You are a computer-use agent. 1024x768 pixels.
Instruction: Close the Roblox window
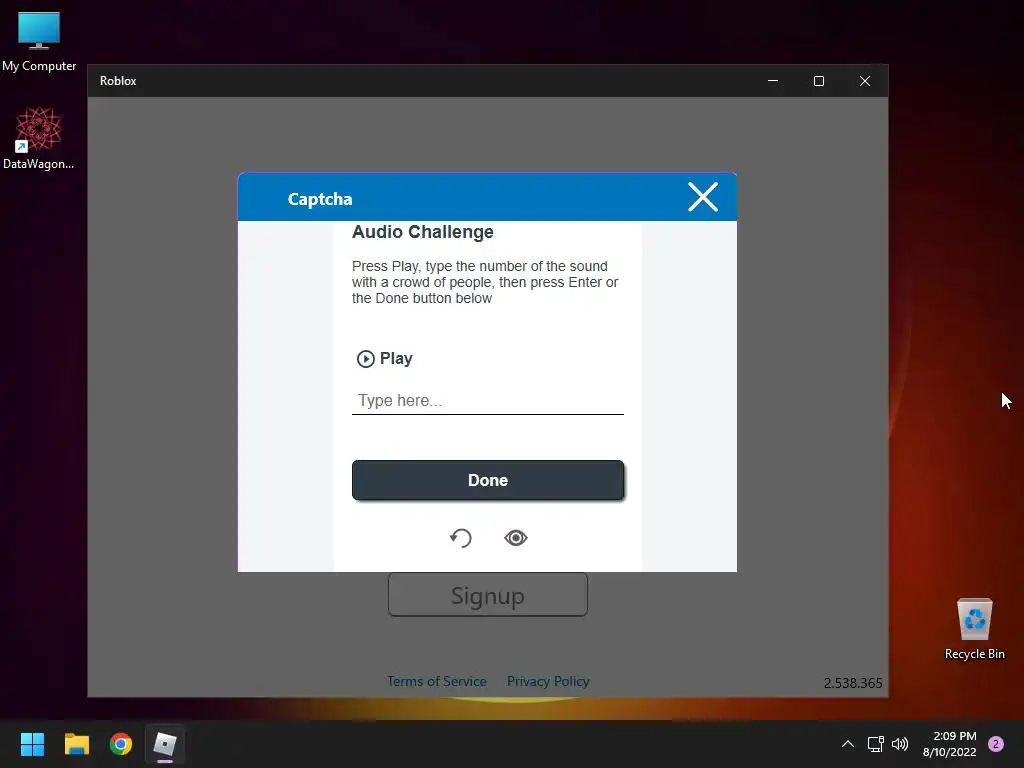[865, 81]
